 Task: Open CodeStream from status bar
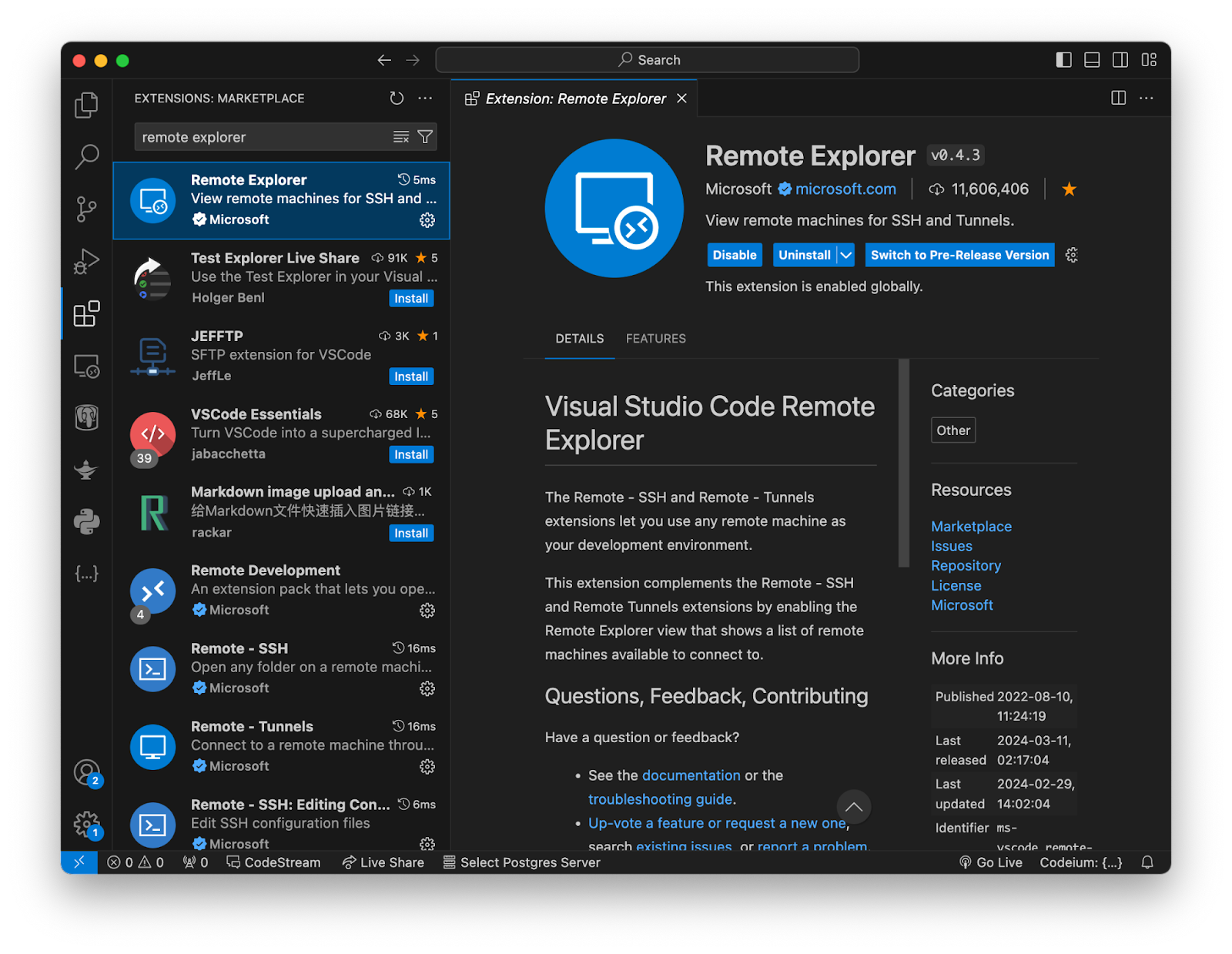tap(273, 862)
